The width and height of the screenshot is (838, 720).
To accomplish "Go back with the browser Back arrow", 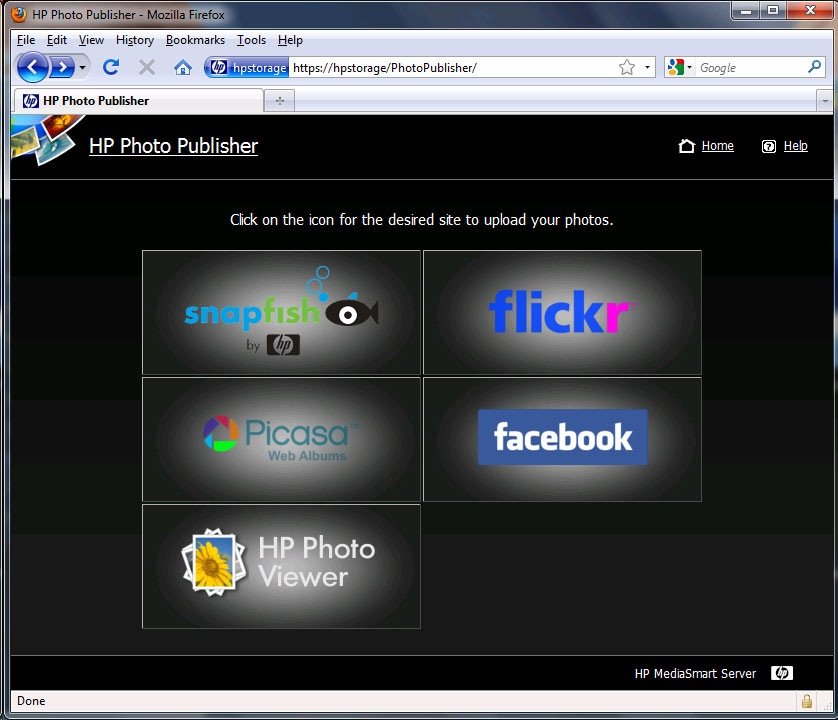I will point(33,67).
